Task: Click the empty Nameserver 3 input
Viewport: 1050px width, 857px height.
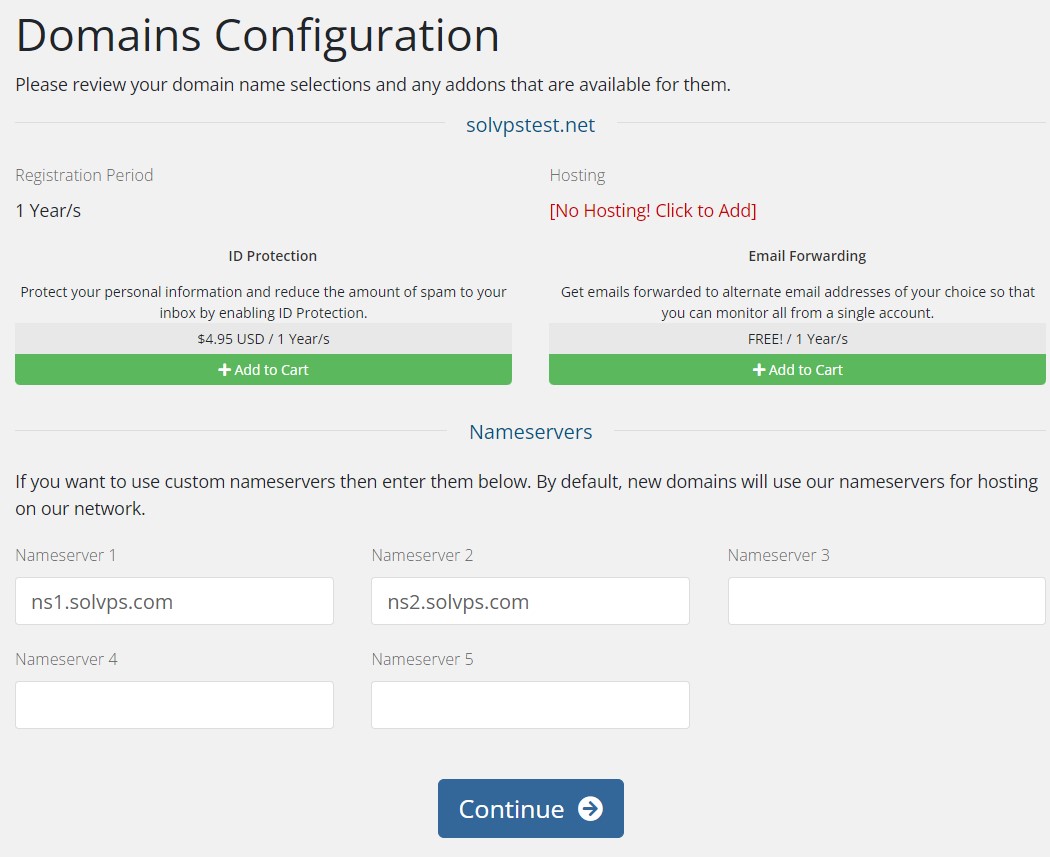Action: pos(887,601)
